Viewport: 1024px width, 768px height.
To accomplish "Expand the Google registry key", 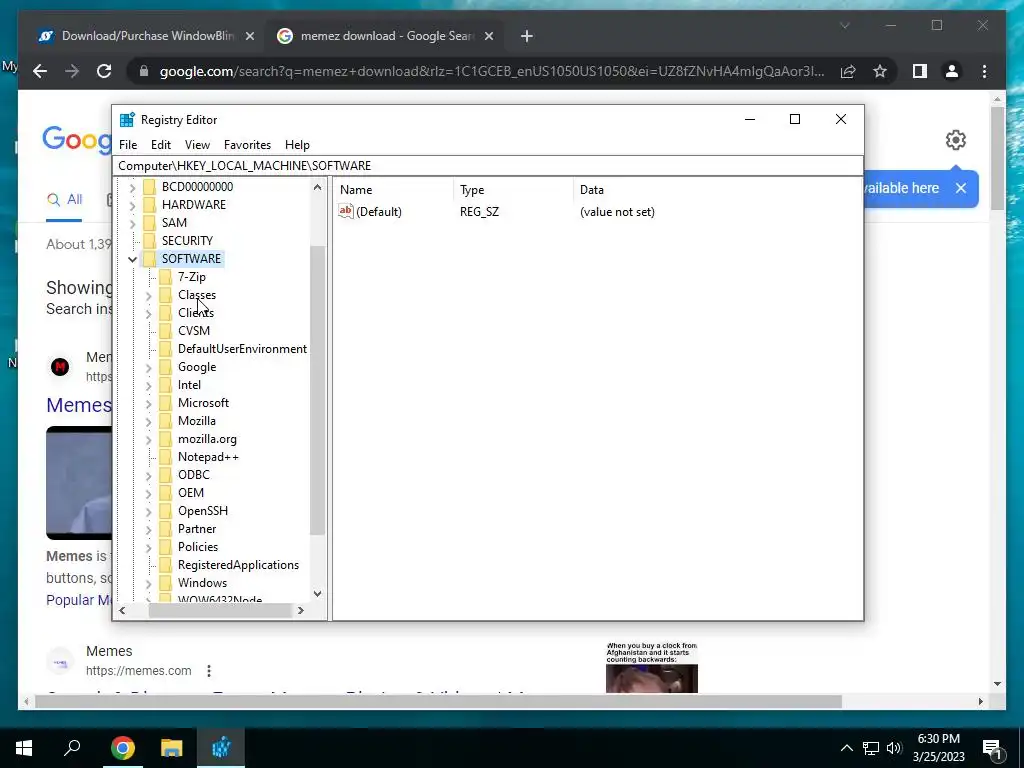I will [149, 368].
